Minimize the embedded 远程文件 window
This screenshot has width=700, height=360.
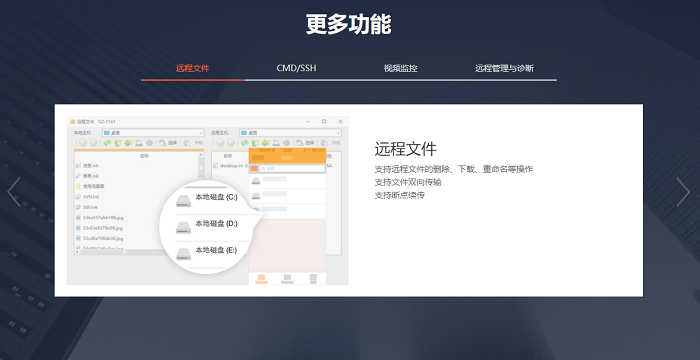308,121
